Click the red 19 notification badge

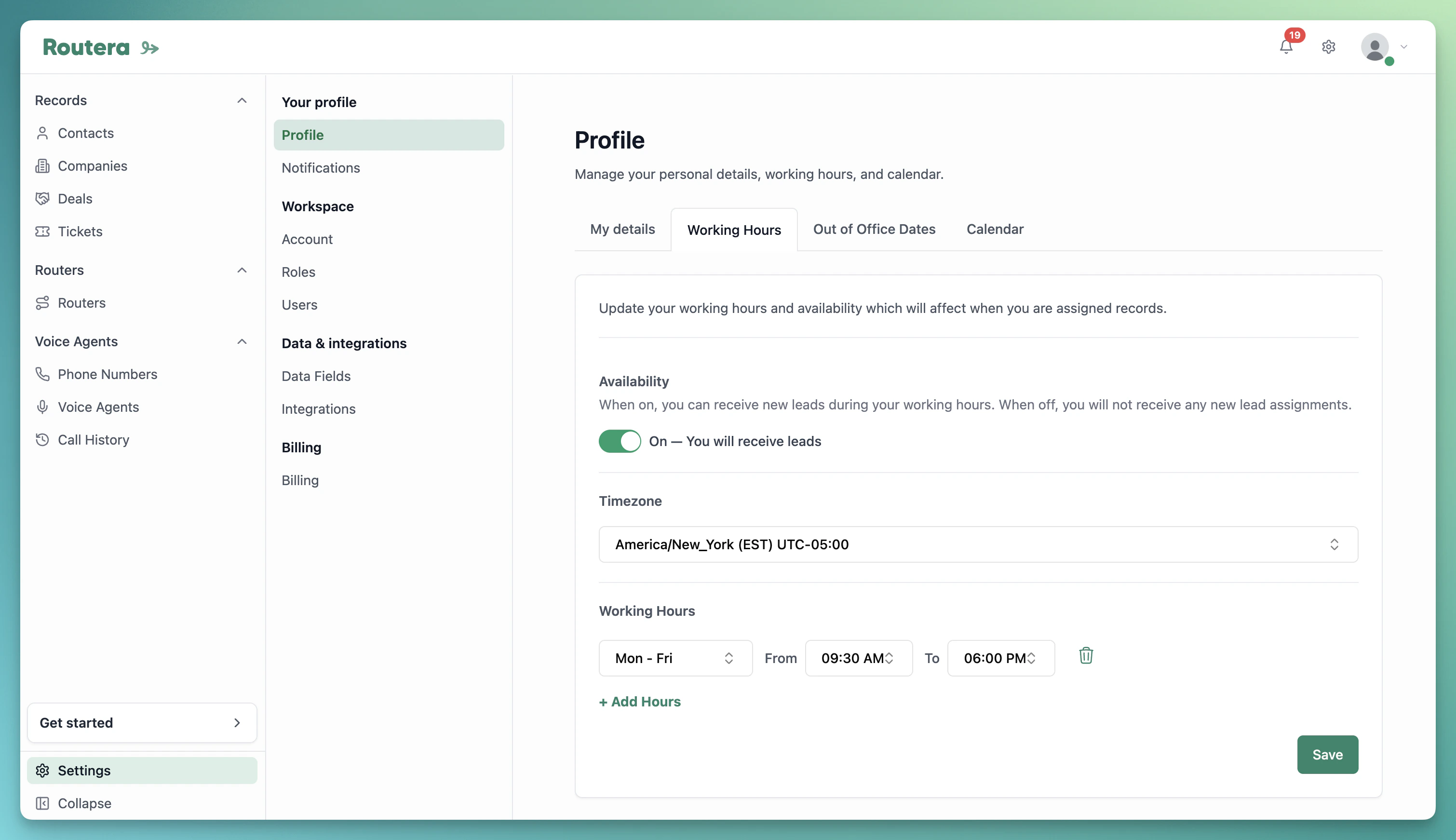(x=1294, y=35)
